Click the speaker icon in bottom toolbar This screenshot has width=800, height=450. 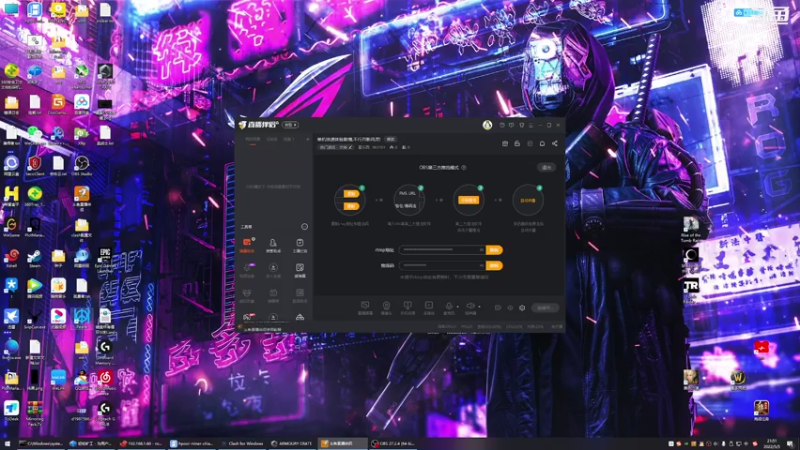click(470, 306)
